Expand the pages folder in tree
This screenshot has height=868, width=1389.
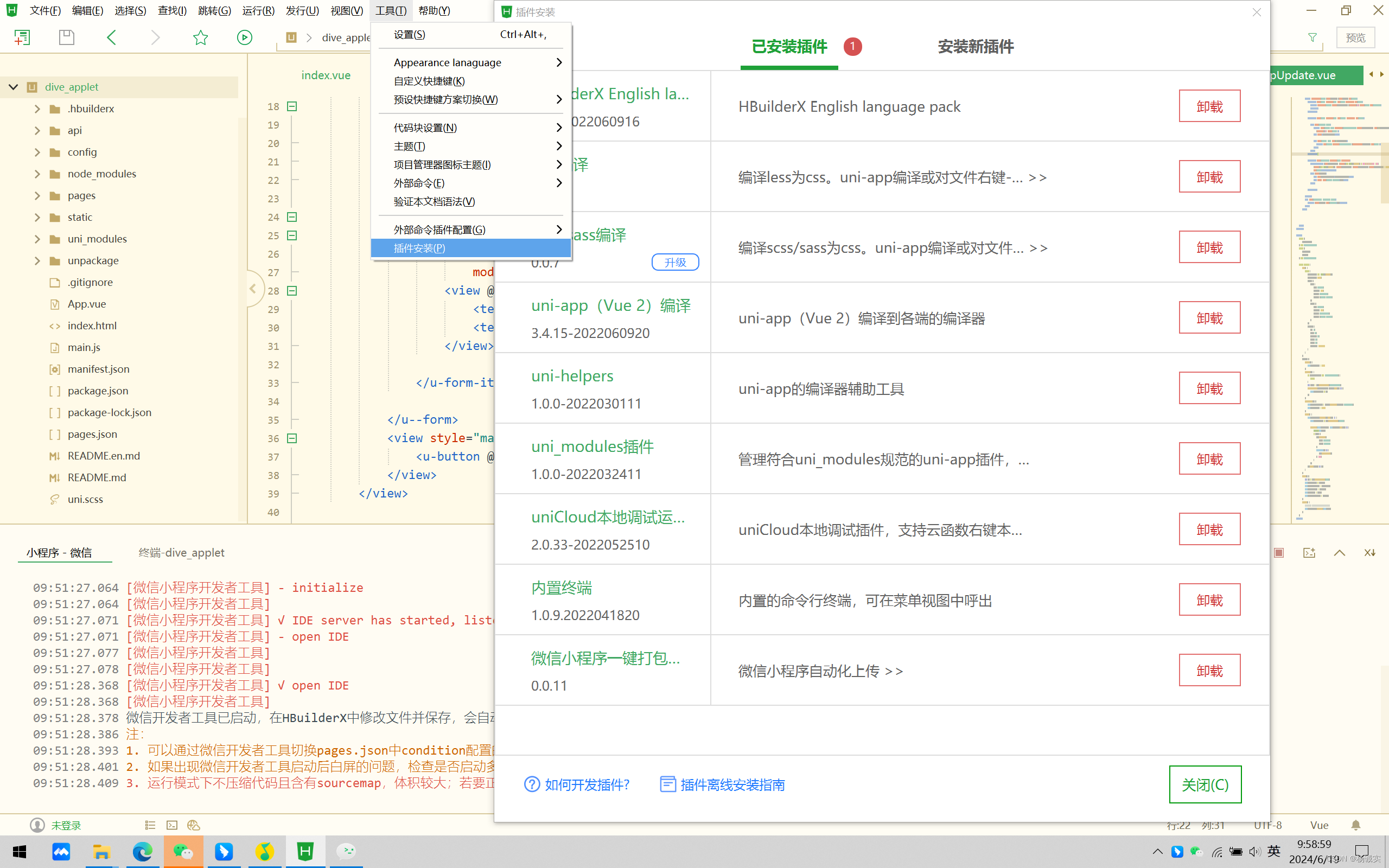[x=37, y=196]
